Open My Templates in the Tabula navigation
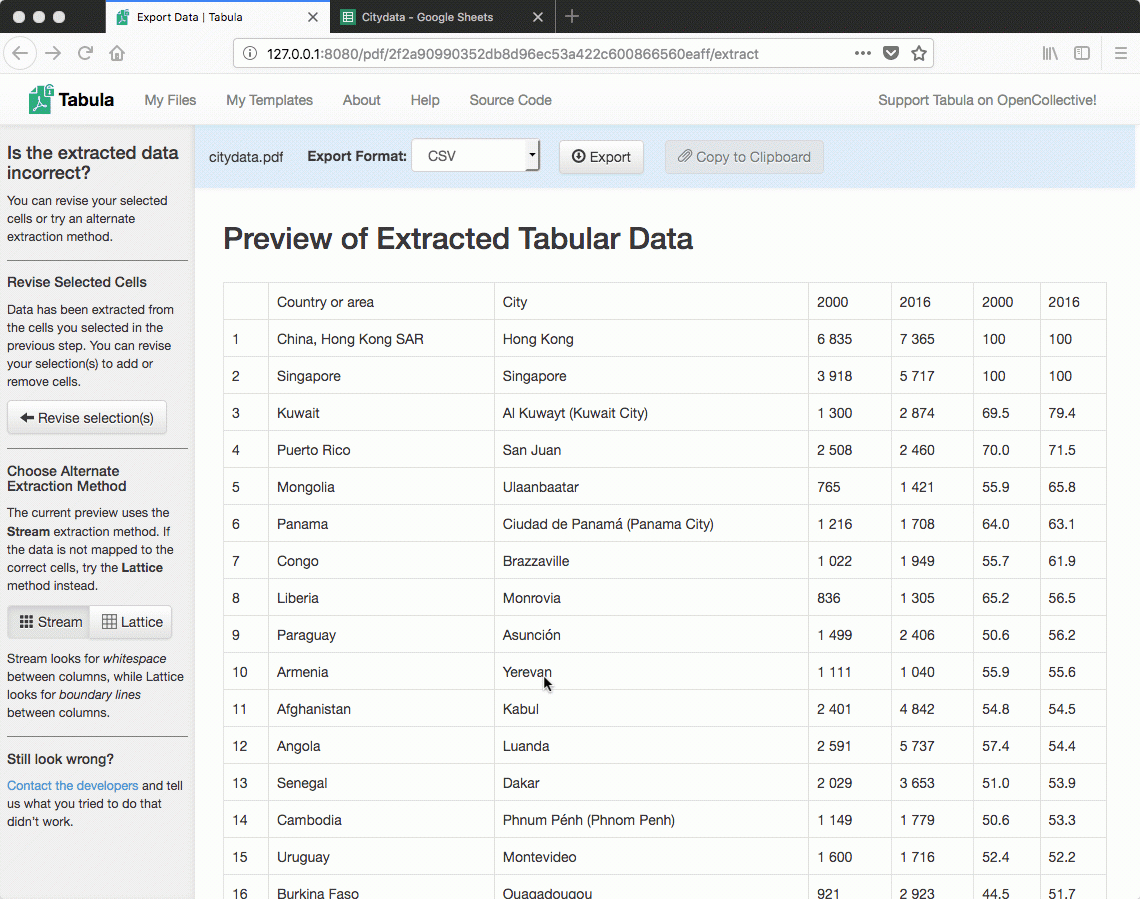The image size is (1140, 899). (x=269, y=100)
